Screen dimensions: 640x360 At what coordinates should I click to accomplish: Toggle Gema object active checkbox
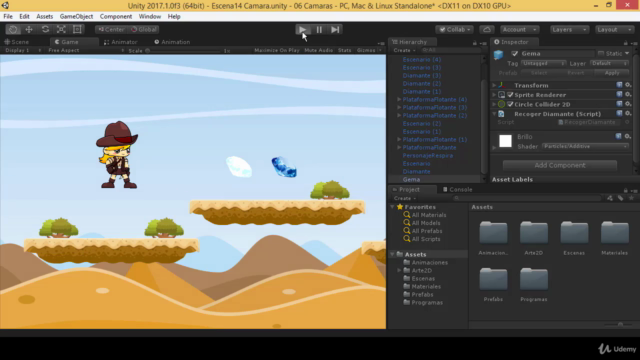coord(514,53)
